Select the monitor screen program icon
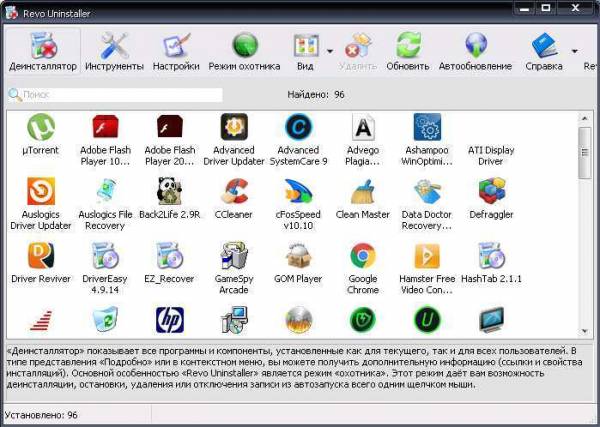 491,320
